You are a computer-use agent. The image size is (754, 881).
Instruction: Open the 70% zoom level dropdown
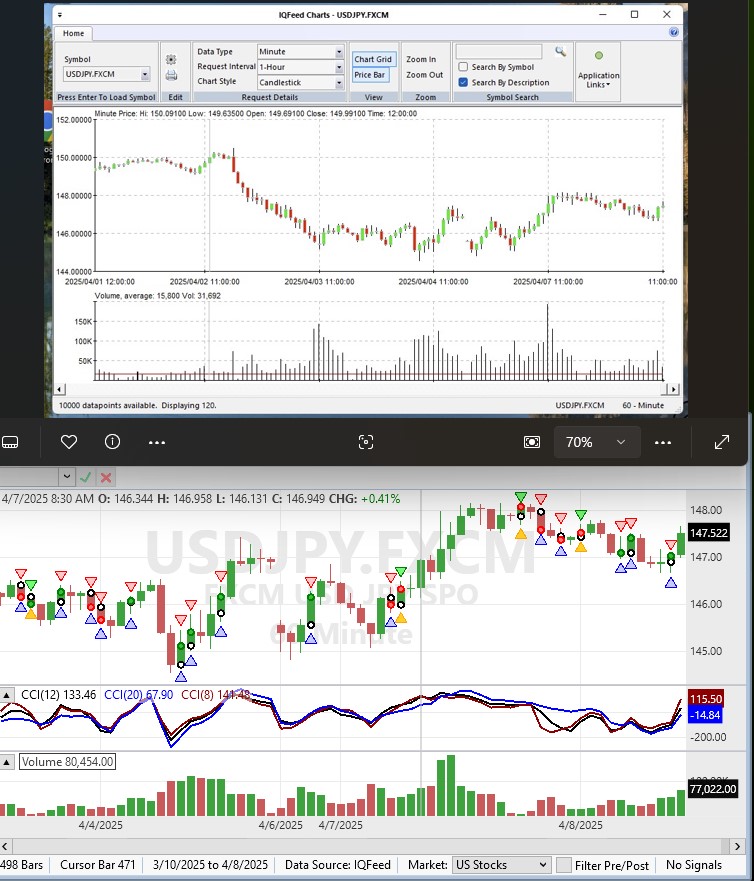pyautogui.click(x=597, y=442)
